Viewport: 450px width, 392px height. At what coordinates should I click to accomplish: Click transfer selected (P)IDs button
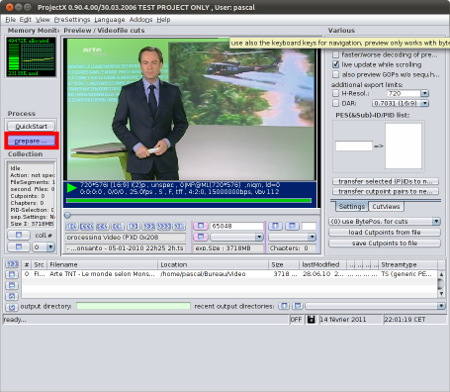pos(385,181)
